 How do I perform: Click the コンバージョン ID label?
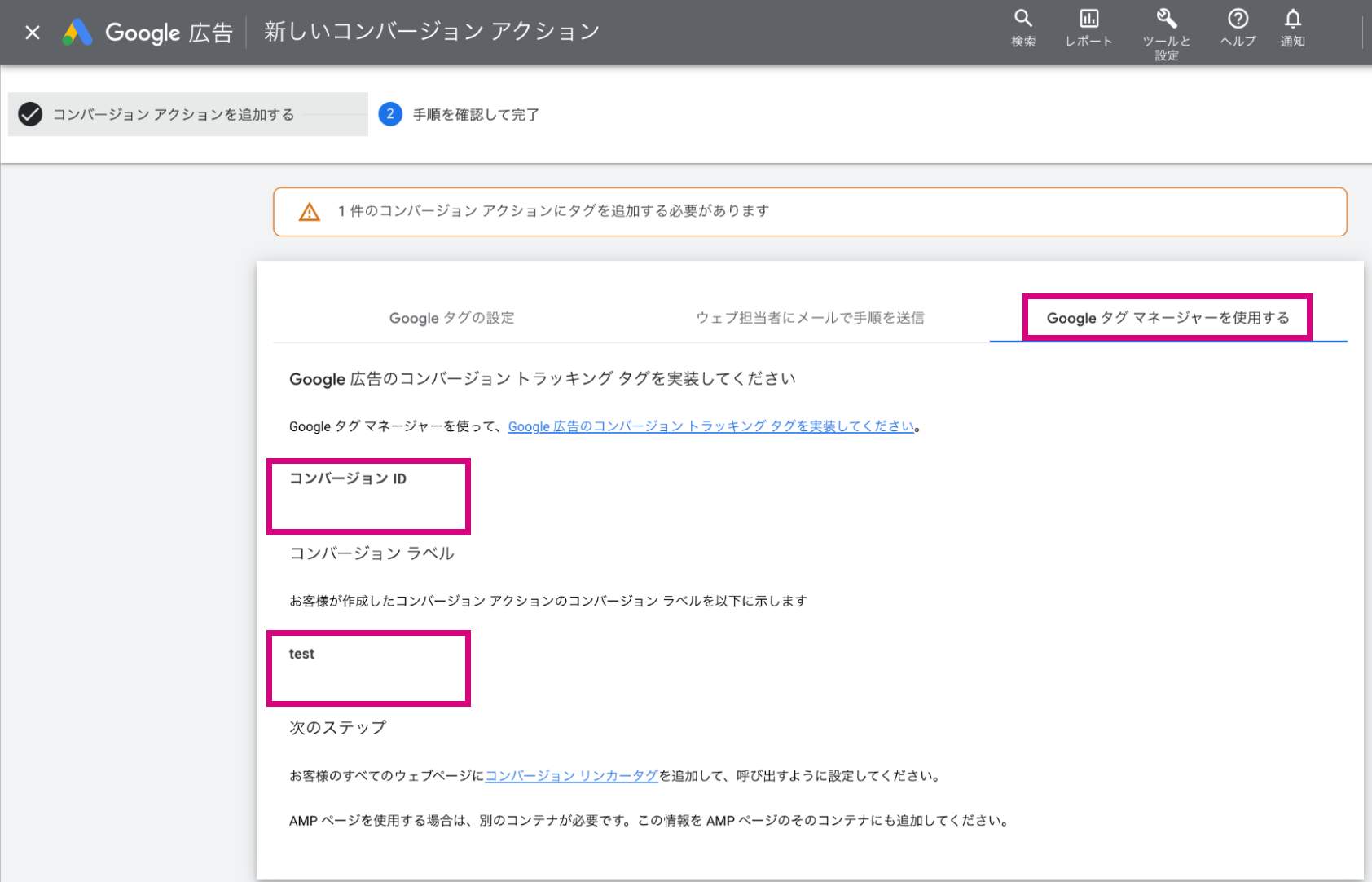348,478
